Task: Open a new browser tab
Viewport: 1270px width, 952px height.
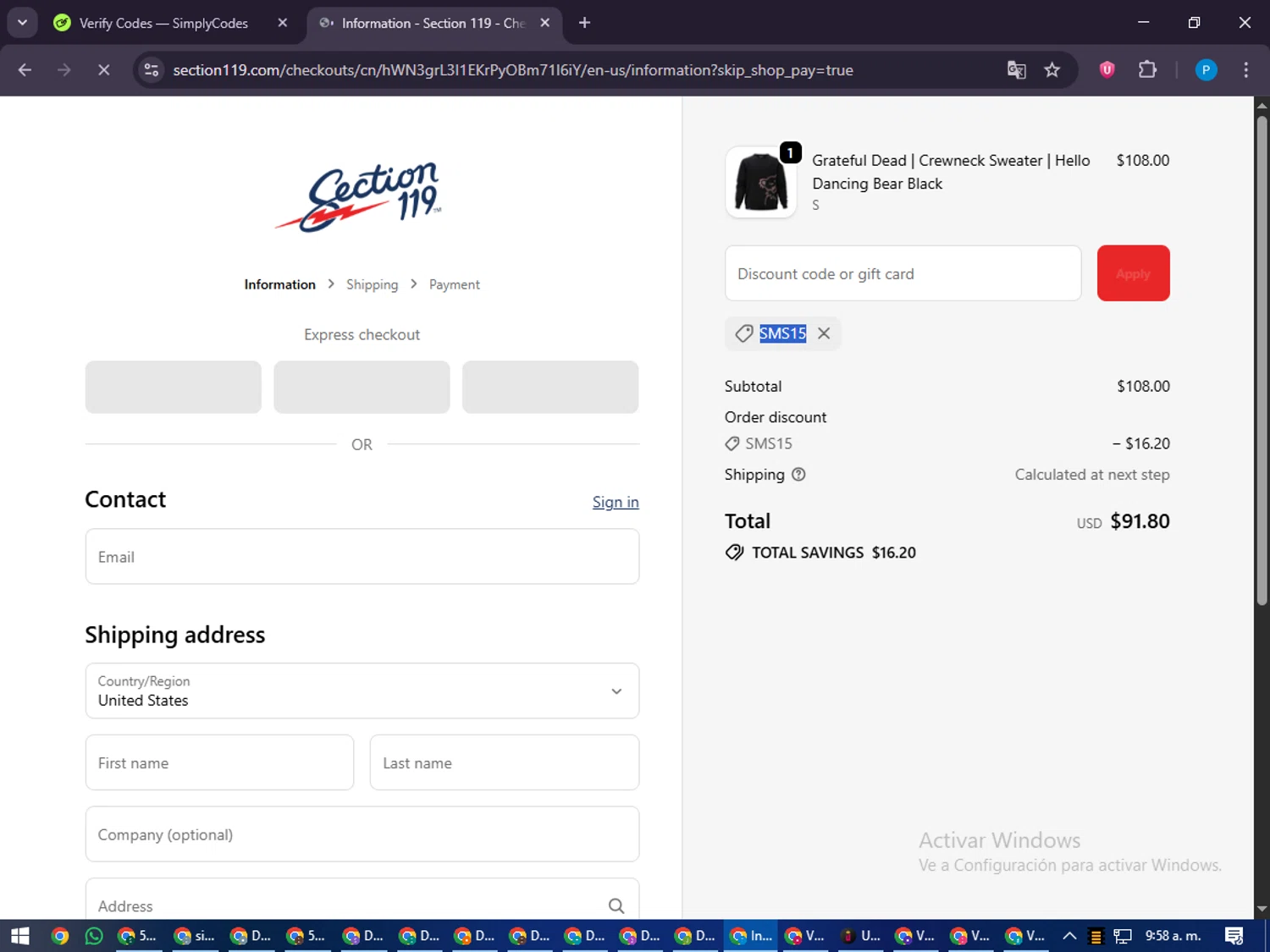Action: coord(584,23)
